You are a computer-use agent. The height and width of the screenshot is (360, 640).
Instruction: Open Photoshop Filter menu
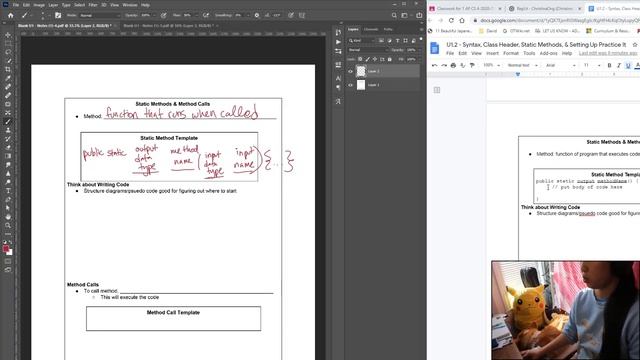coord(93,5)
